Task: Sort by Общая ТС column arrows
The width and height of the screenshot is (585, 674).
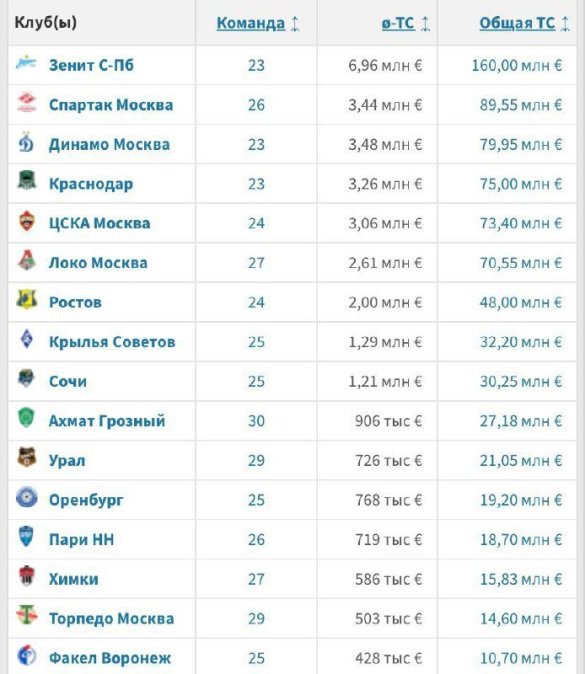Action: tap(565, 23)
